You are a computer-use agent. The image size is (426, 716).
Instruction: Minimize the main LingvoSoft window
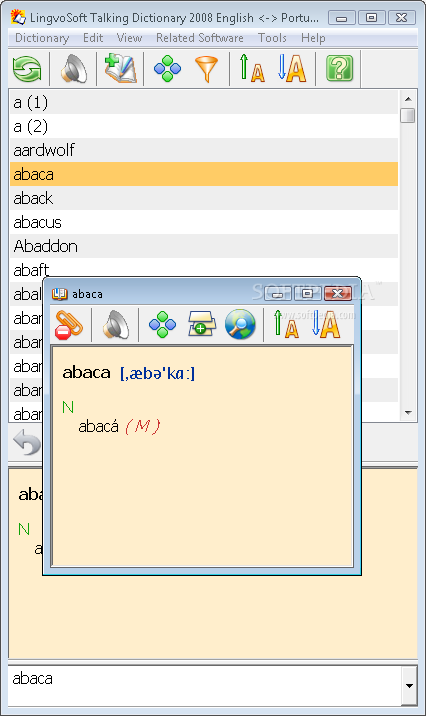pyautogui.click(x=342, y=18)
